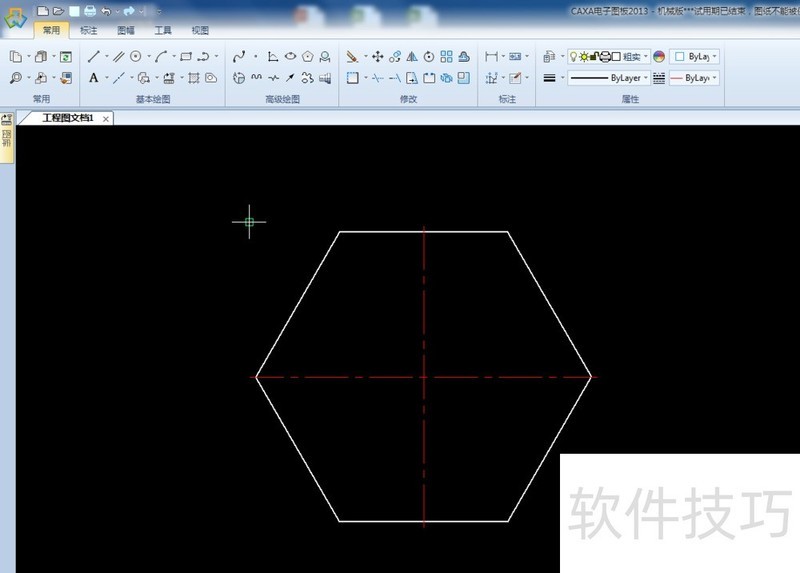800x573 pixels.
Task: Switch to the 标注 ribbon tab
Action: coord(89,30)
